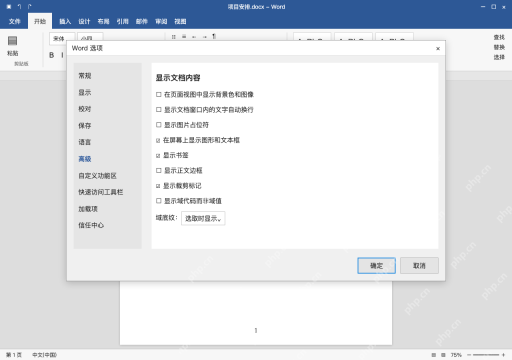Select 自定义功能区 in options sidebar

click(x=97, y=176)
